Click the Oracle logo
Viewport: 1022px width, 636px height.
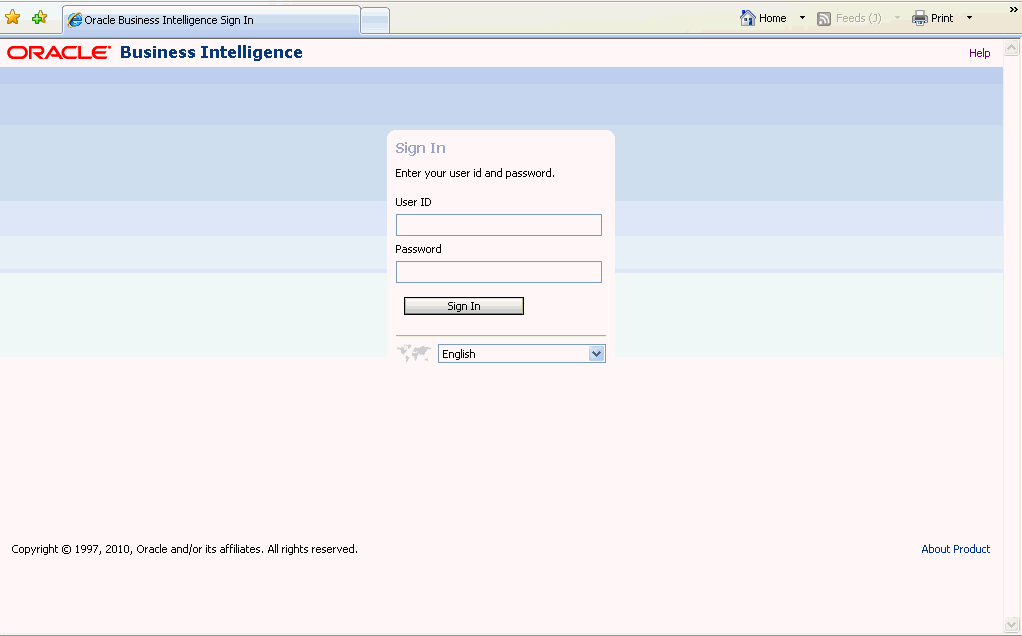[x=59, y=52]
